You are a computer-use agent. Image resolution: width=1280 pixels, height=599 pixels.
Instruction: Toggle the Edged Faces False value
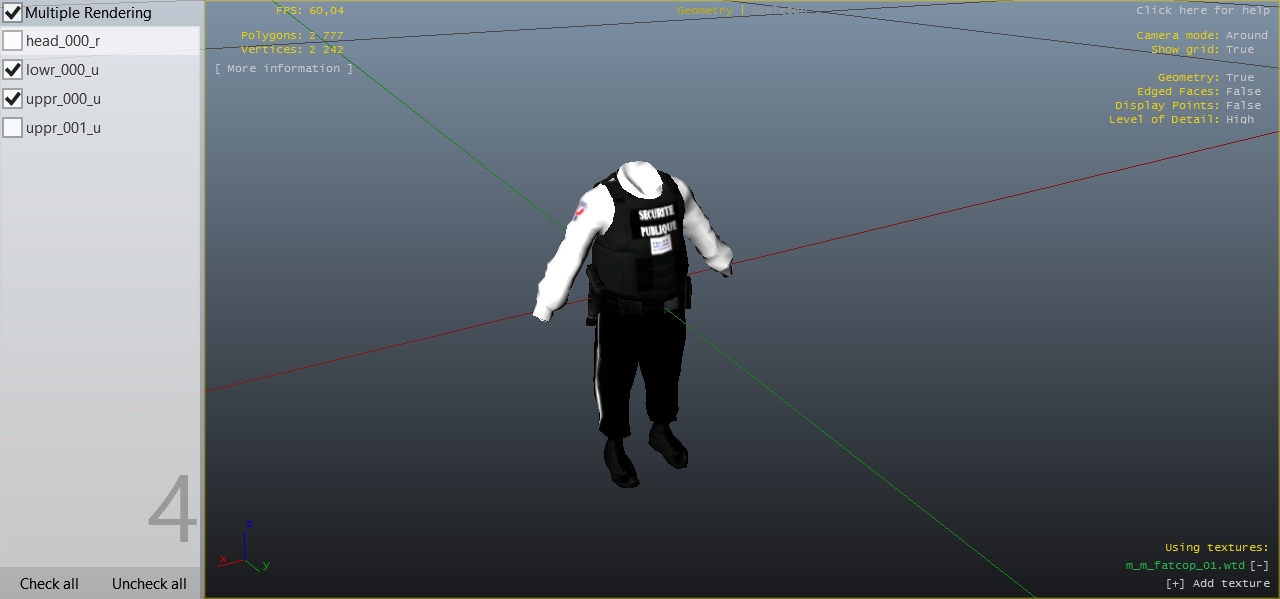pos(1244,92)
